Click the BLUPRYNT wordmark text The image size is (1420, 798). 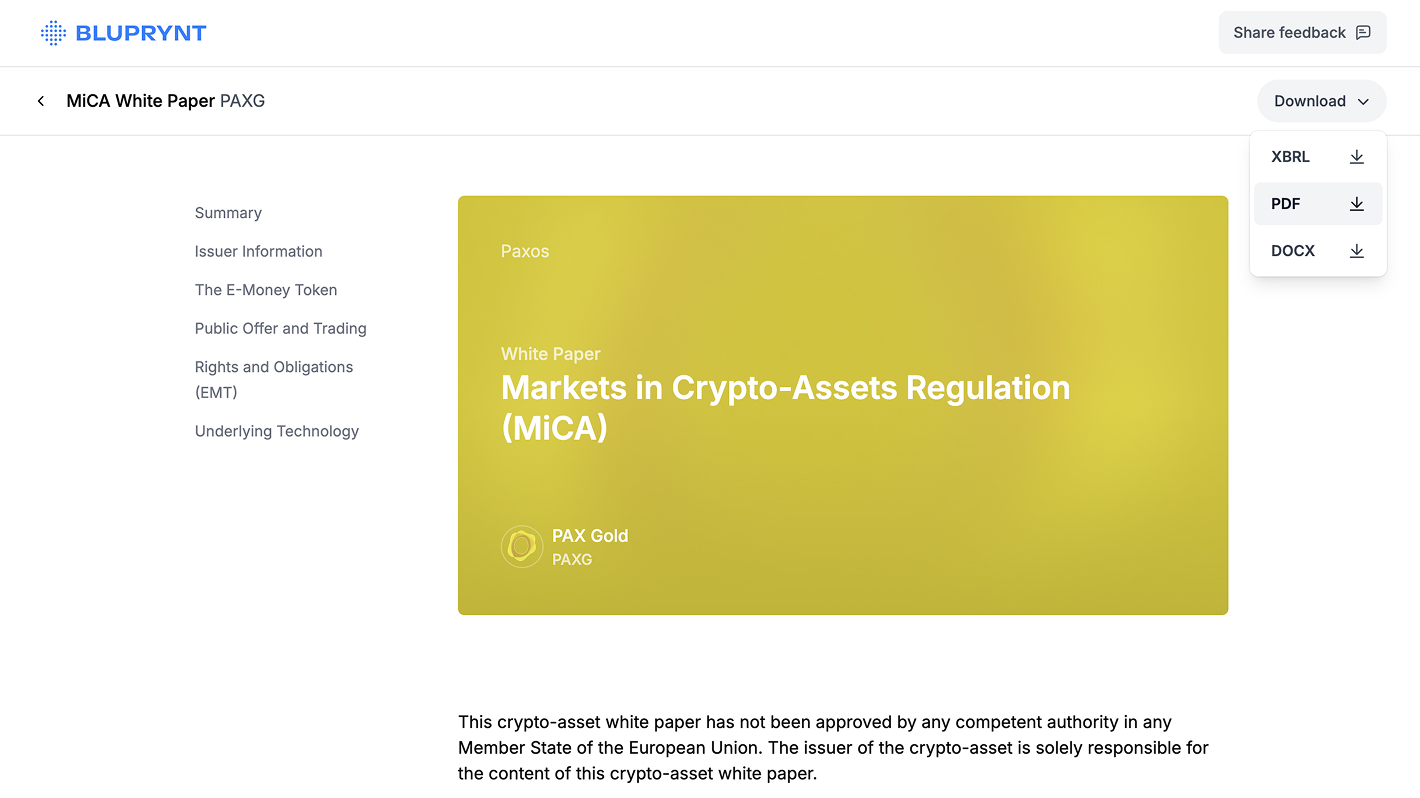141,33
